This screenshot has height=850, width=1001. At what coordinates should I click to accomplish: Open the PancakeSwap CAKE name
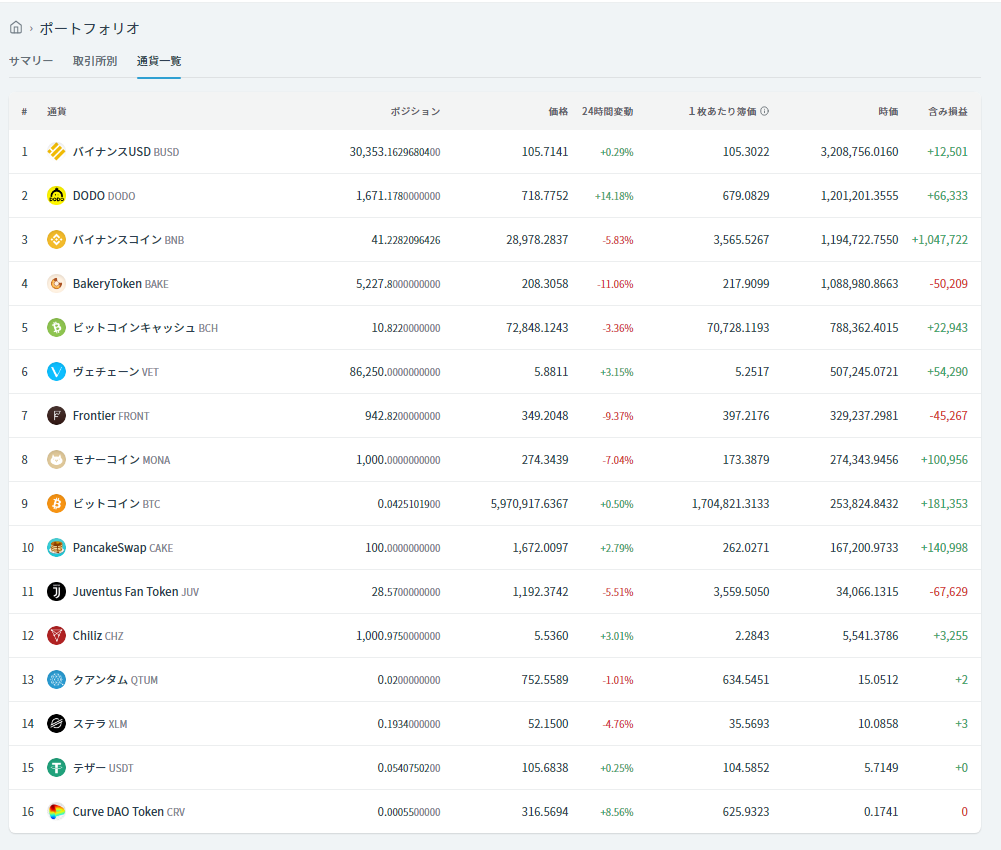pyautogui.click(x=123, y=549)
